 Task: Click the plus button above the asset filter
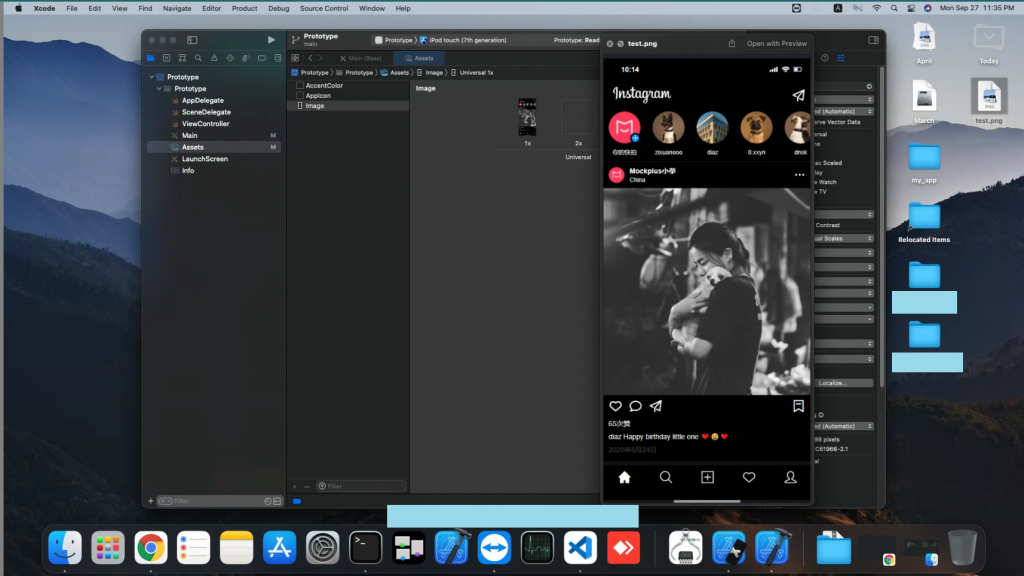(x=295, y=487)
